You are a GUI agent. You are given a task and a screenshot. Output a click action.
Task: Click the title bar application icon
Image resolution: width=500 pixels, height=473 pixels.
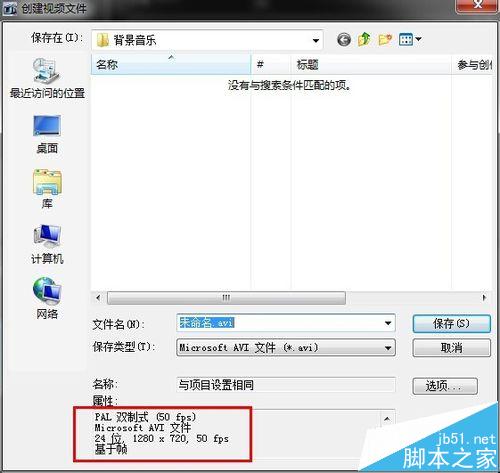[10, 8]
